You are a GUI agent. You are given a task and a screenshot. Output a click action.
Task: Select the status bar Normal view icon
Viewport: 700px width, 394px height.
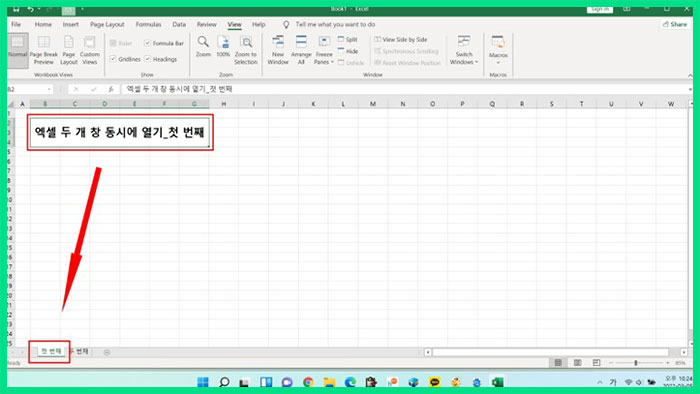[558, 363]
